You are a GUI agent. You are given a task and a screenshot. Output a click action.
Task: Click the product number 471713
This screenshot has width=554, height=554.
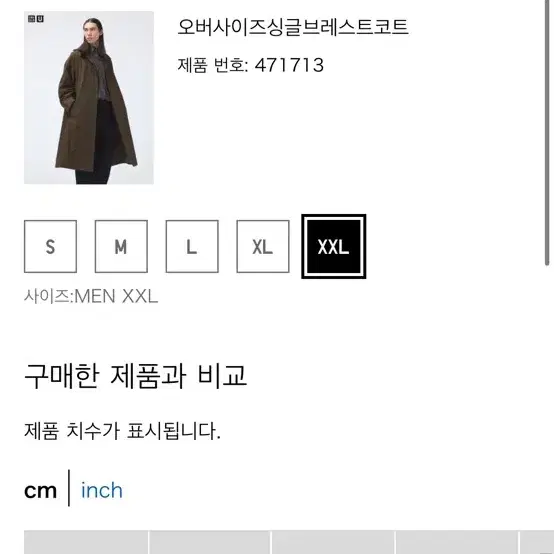[x=289, y=65]
